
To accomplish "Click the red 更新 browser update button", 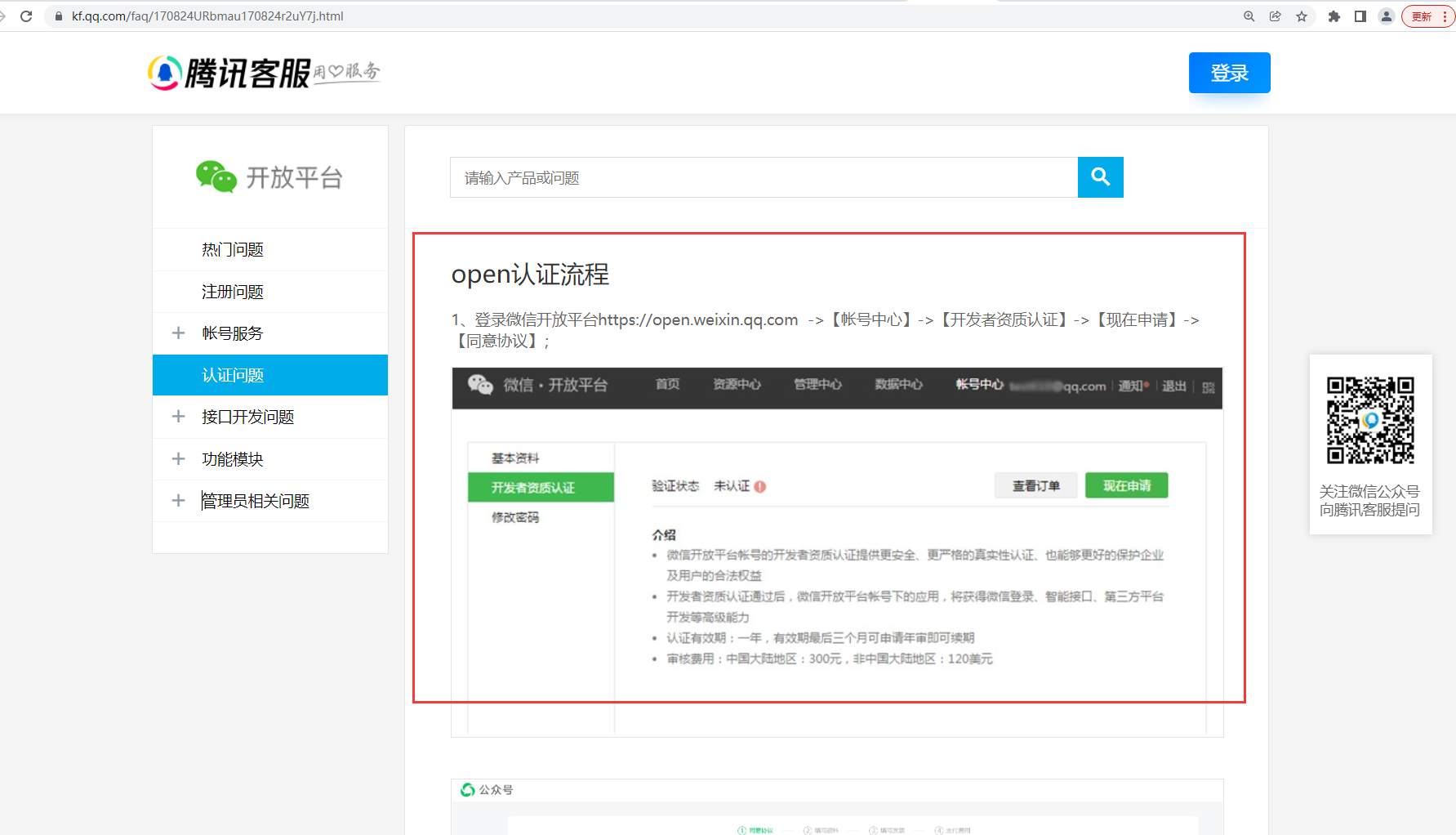I will click(1428, 16).
